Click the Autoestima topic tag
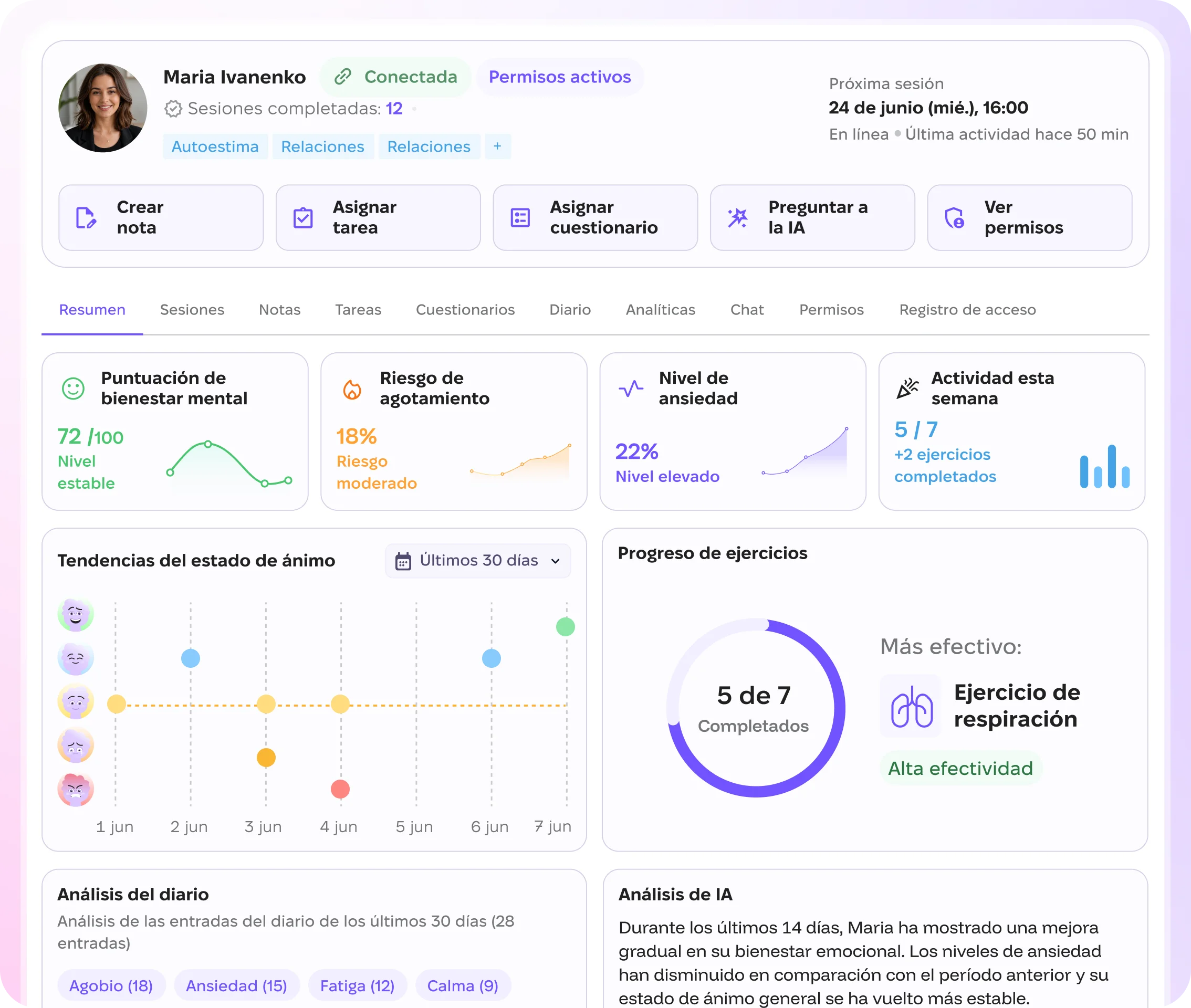 [215, 146]
